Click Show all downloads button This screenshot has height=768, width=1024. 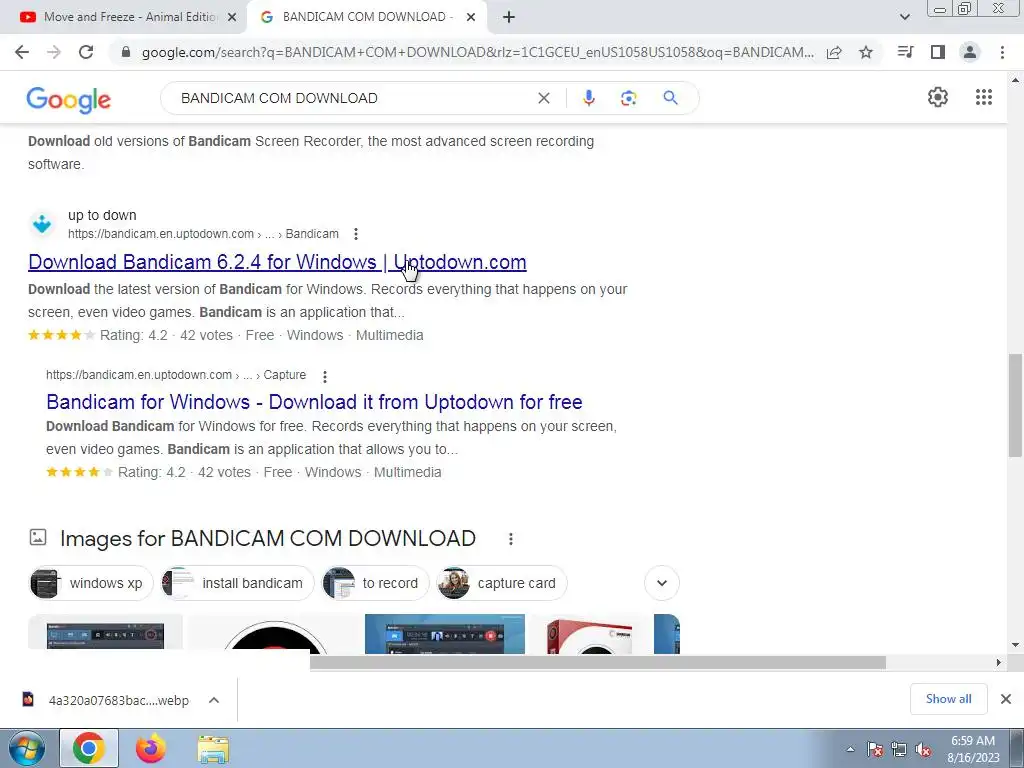pyautogui.click(x=948, y=699)
